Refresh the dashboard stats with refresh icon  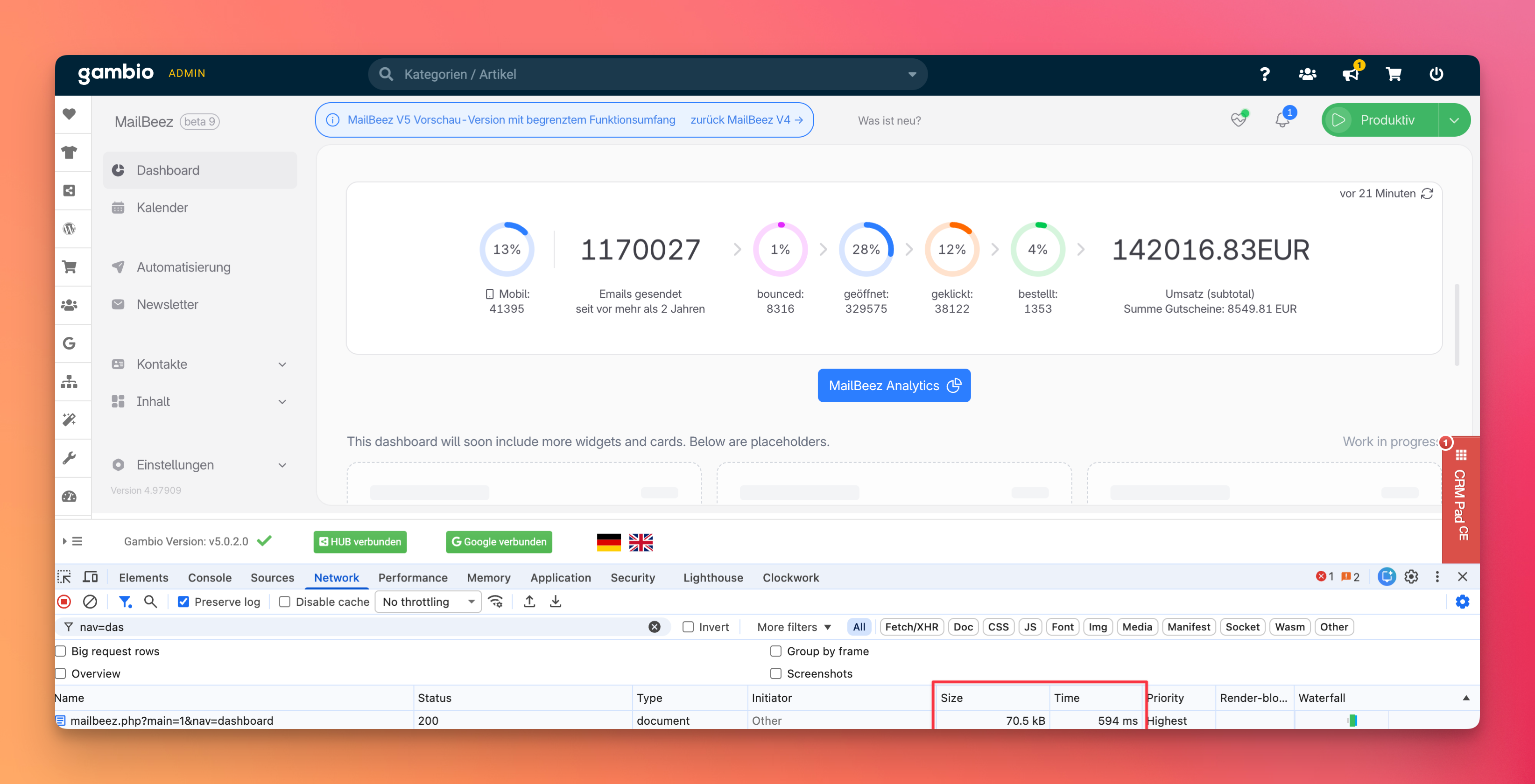pos(1427,194)
